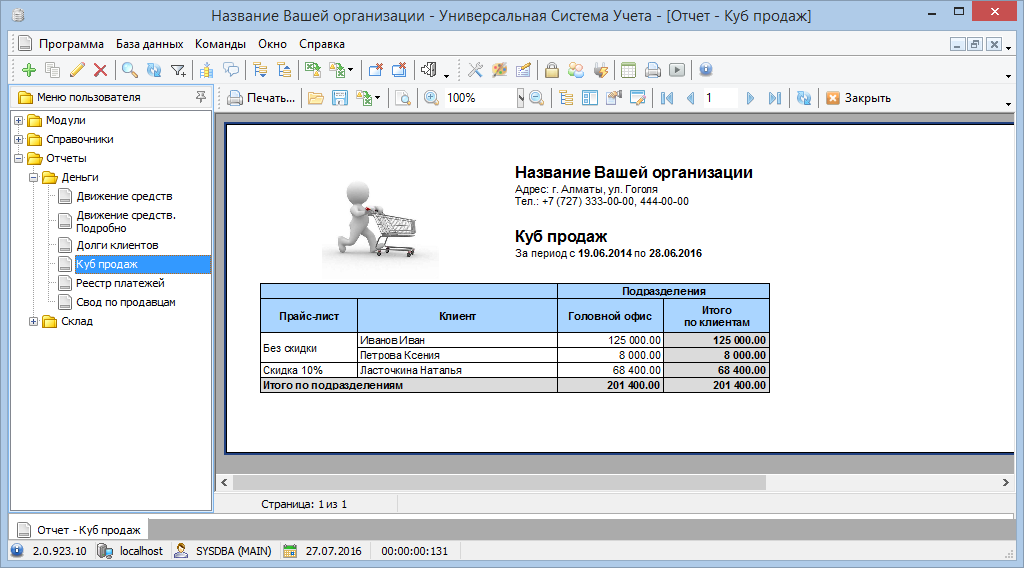Open the users icon in the toolbar
The image size is (1024, 568).
click(575, 70)
